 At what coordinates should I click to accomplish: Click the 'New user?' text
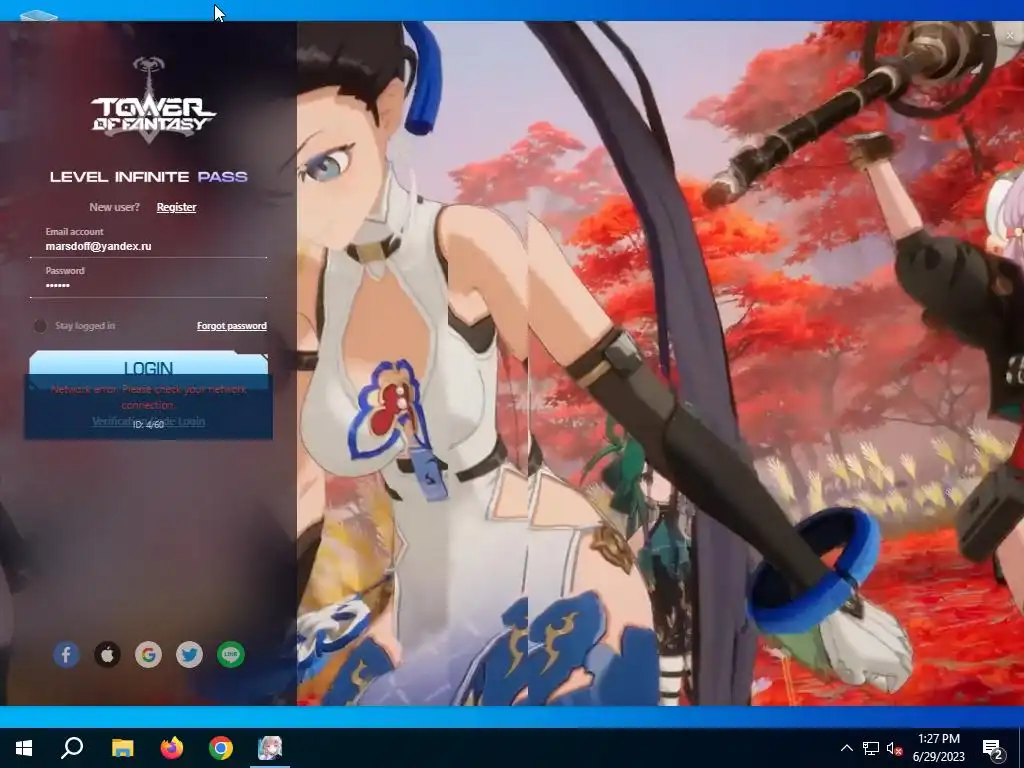[114, 207]
